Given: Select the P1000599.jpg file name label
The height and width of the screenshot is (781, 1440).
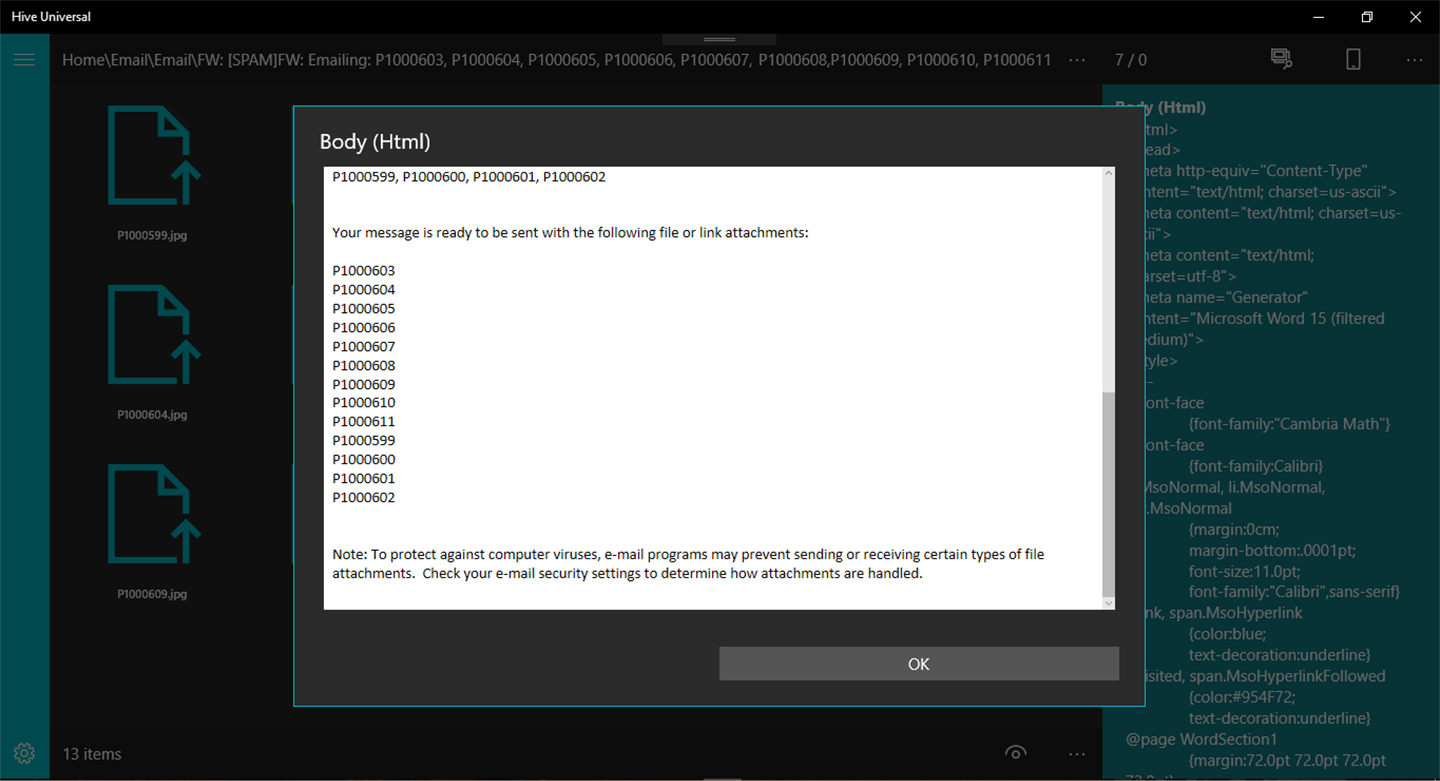Looking at the screenshot, I should (152, 236).
